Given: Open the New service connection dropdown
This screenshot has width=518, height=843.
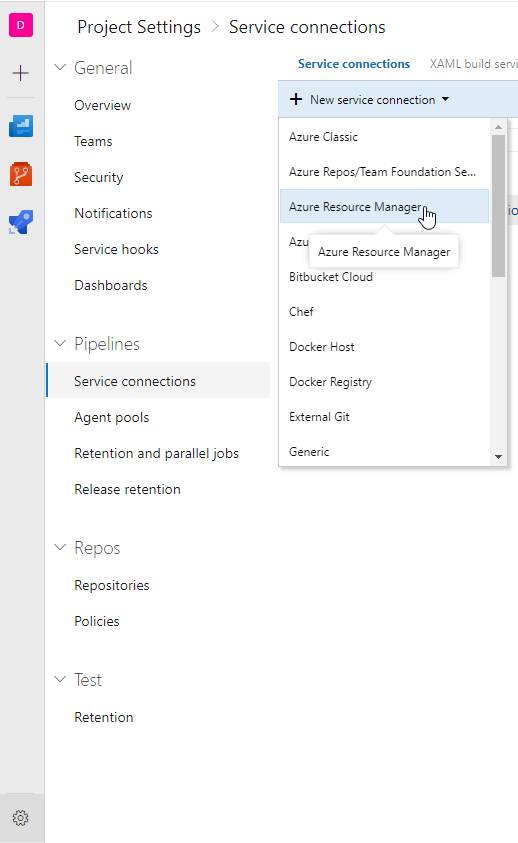Looking at the screenshot, I should tap(370, 99).
